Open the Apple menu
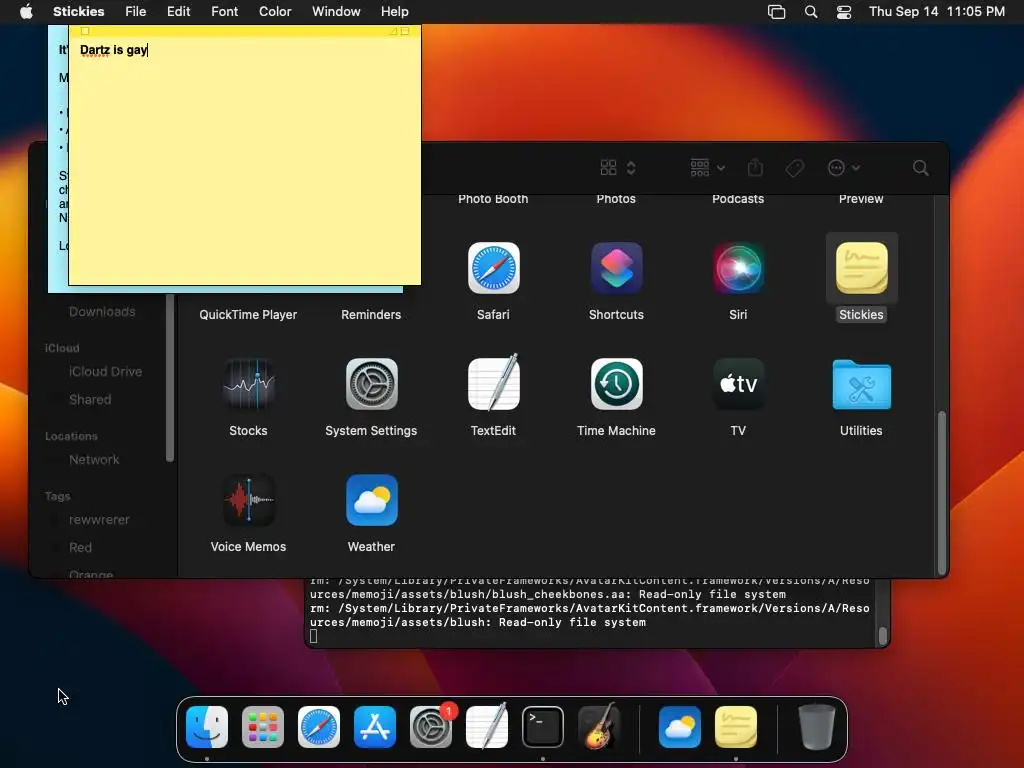The height and width of the screenshot is (768, 1024). click(x=26, y=12)
